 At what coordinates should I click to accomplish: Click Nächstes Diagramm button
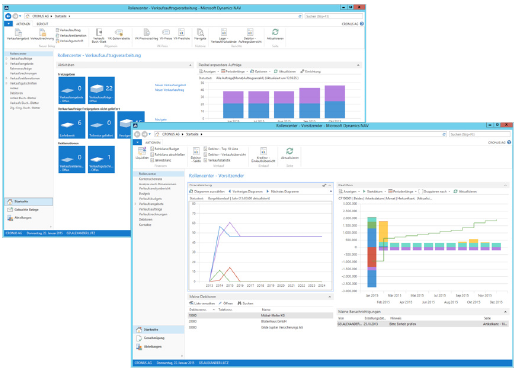(283, 191)
